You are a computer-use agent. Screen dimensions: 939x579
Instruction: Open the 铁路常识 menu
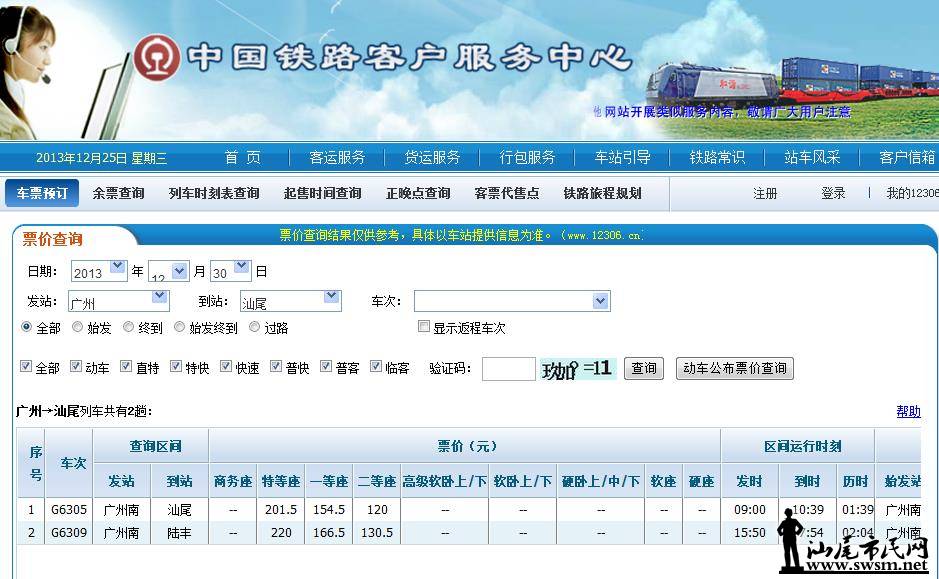coord(717,157)
